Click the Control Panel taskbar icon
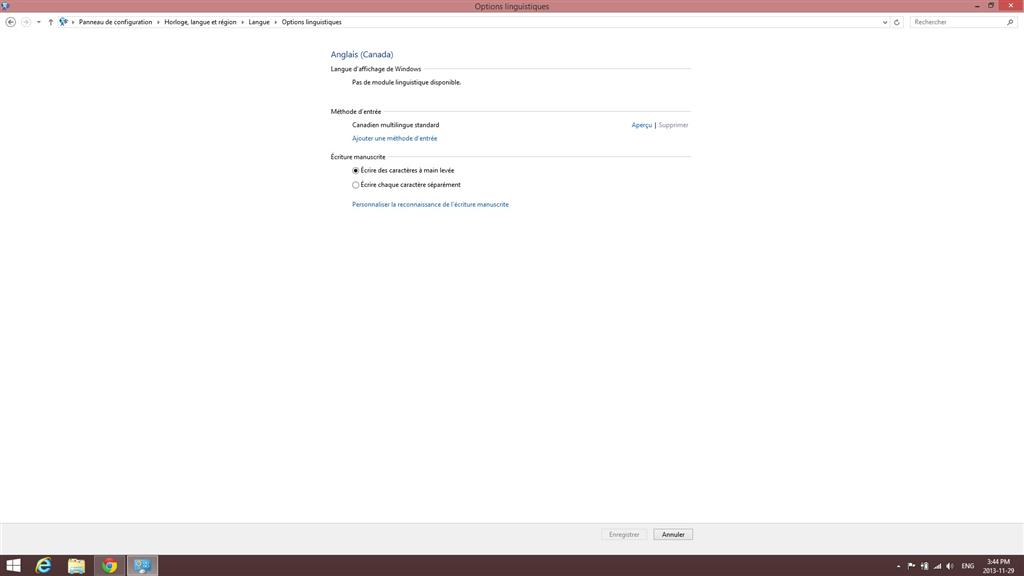Viewport: 1024px width, 576px height. (x=142, y=566)
